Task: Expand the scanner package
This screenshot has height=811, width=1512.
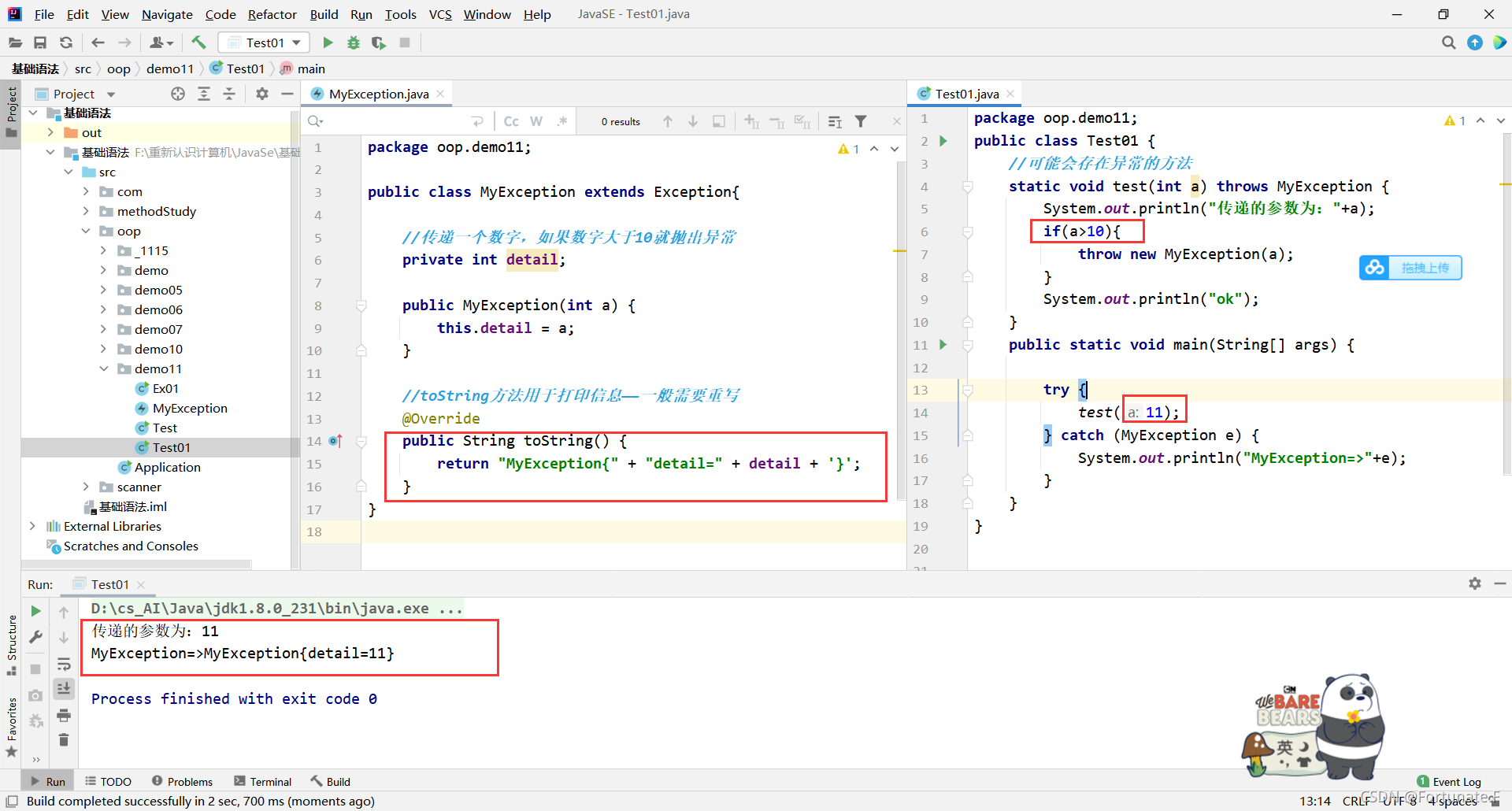Action: [x=86, y=487]
